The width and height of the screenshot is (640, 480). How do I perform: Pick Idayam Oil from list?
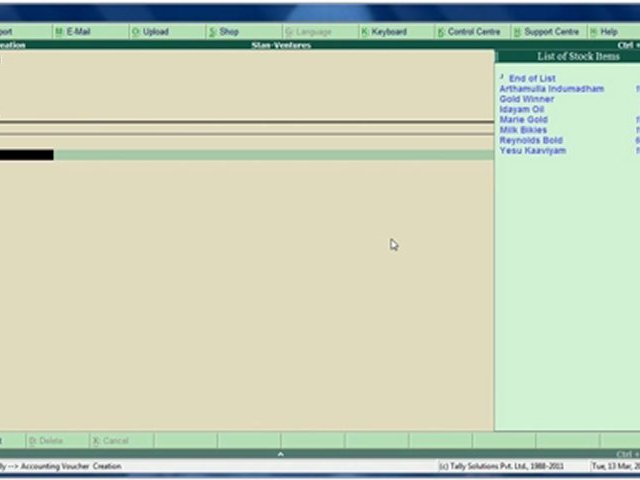tap(522, 109)
